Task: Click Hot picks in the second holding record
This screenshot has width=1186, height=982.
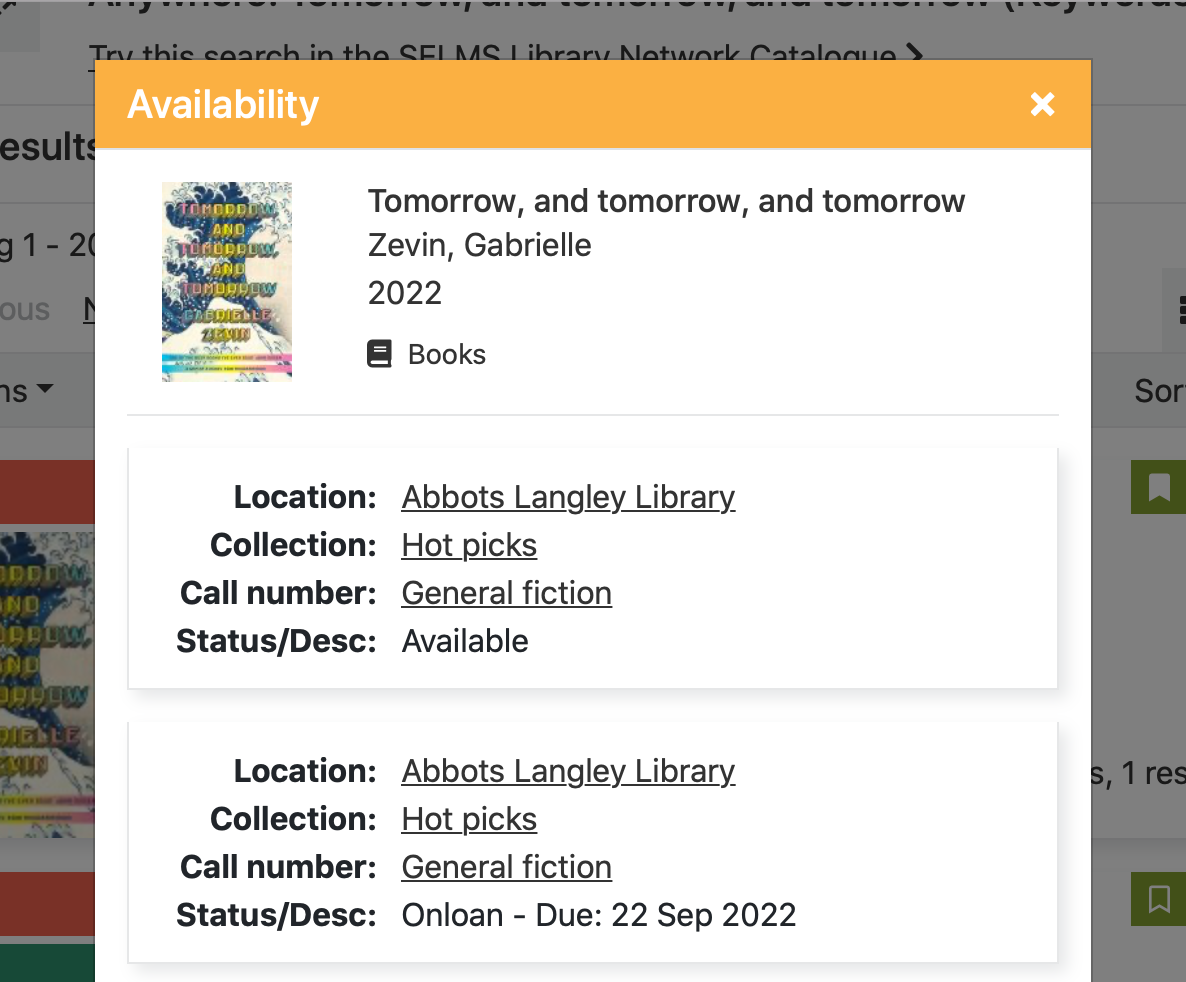Action: pyautogui.click(x=468, y=819)
